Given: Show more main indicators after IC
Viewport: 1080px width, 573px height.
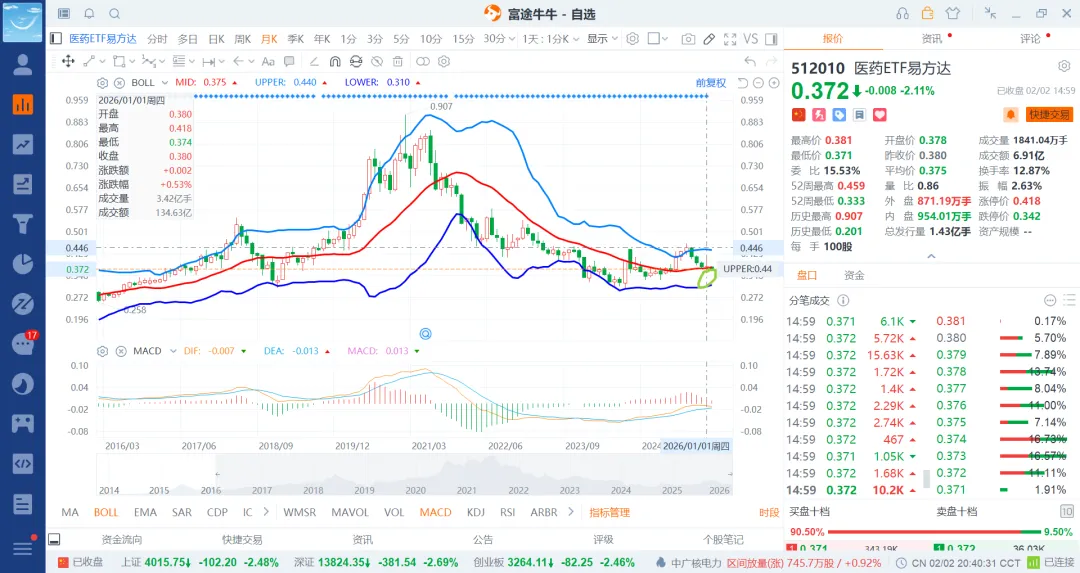Looking at the screenshot, I should [x=265, y=512].
